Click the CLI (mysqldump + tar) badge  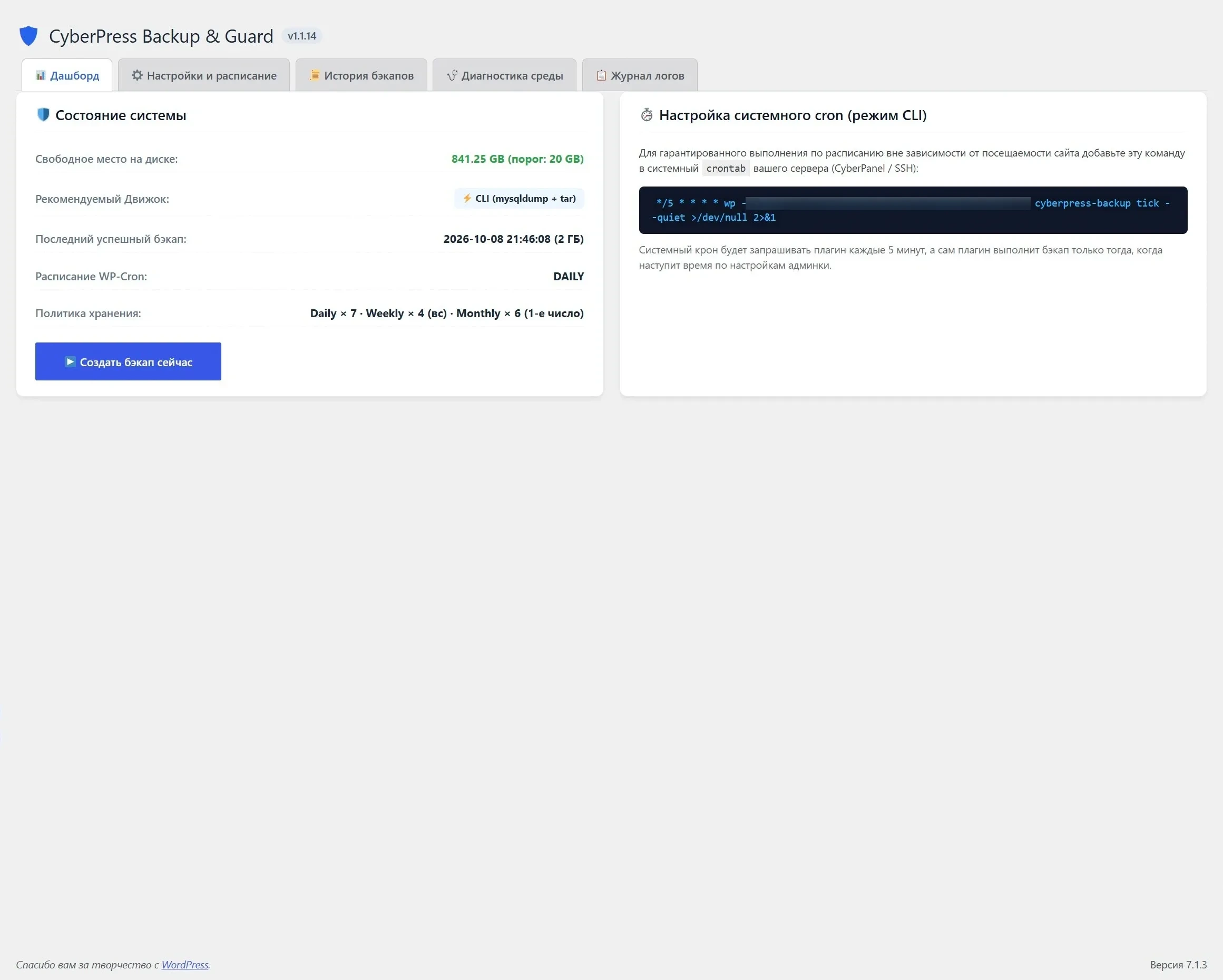519,199
